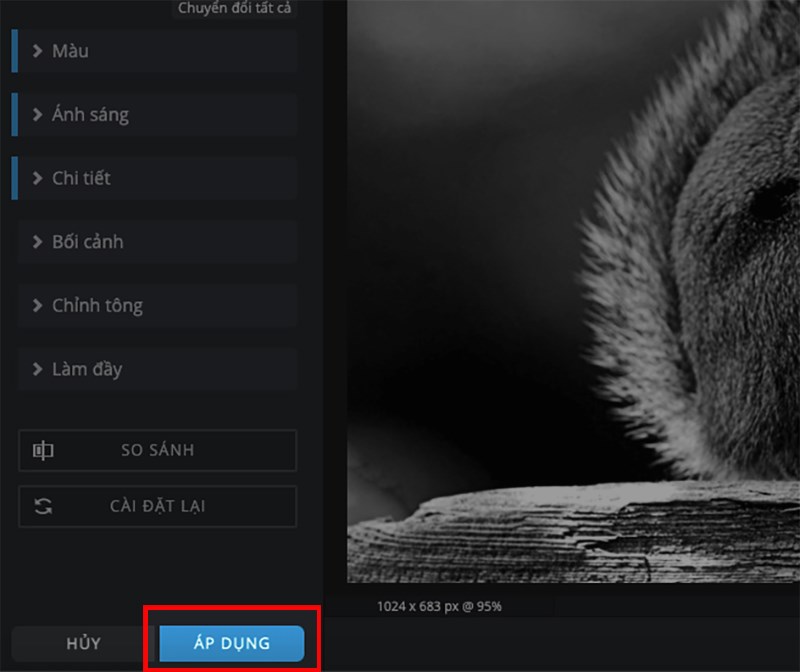
Task: Toggle the blue active bar on Ánh sáng
Action: (15, 115)
